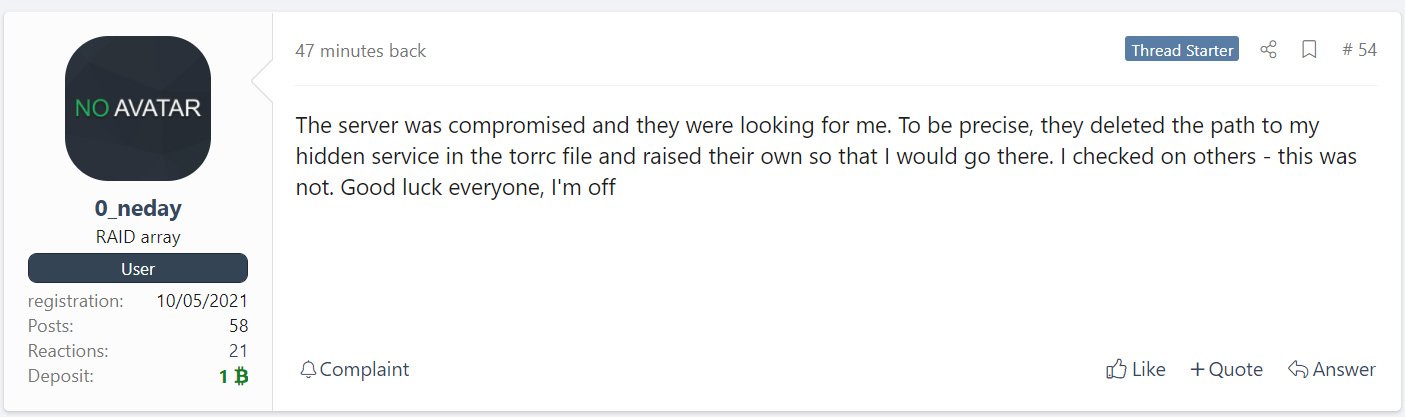Click the Thread Starter badge
The width and height of the screenshot is (1405, 417).
(1181, 50)
